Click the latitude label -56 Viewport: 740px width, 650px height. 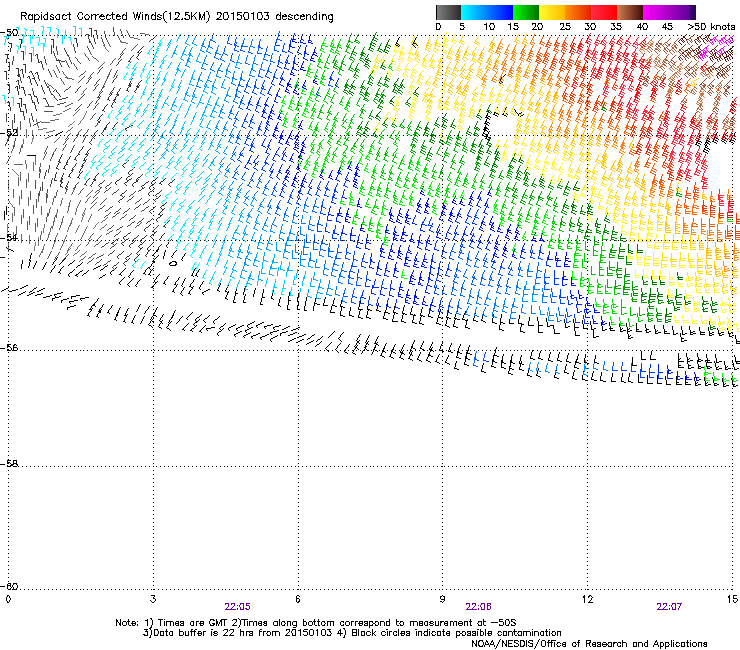coord(9,347)
